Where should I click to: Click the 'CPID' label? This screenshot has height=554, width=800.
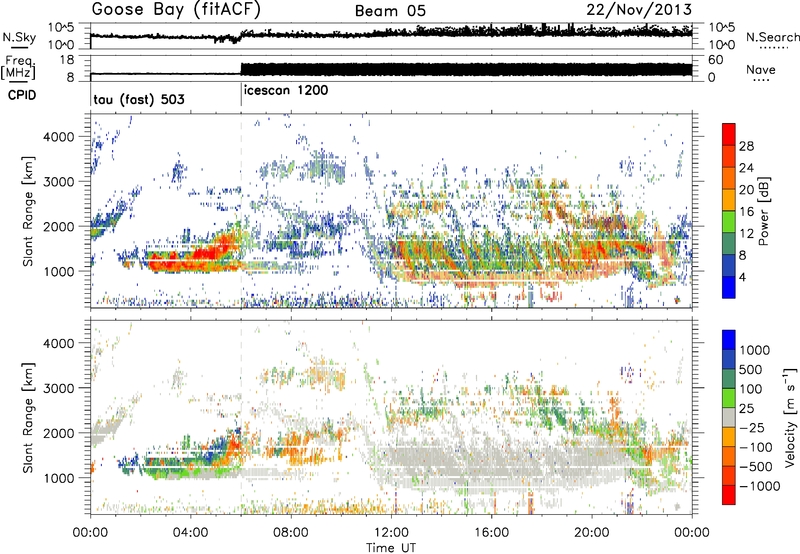[x=22, y=95]
